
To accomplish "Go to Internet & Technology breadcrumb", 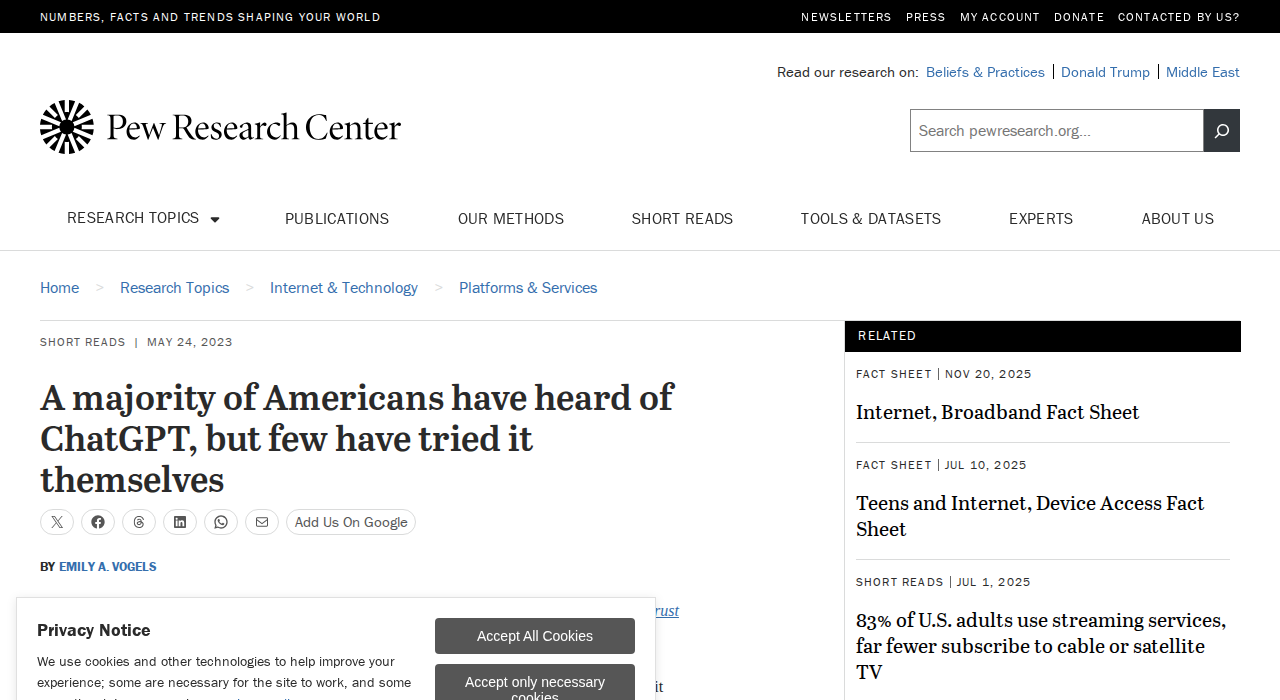I will click(344, 288).
